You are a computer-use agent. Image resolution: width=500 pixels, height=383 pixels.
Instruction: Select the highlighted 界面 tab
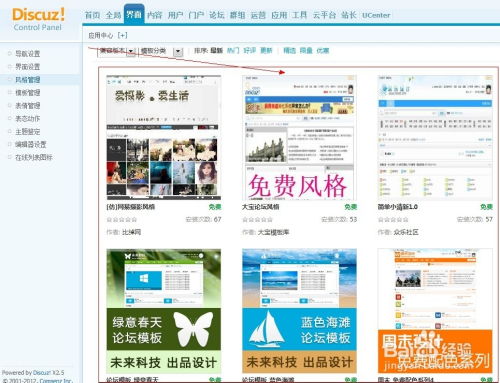point(134,14)
